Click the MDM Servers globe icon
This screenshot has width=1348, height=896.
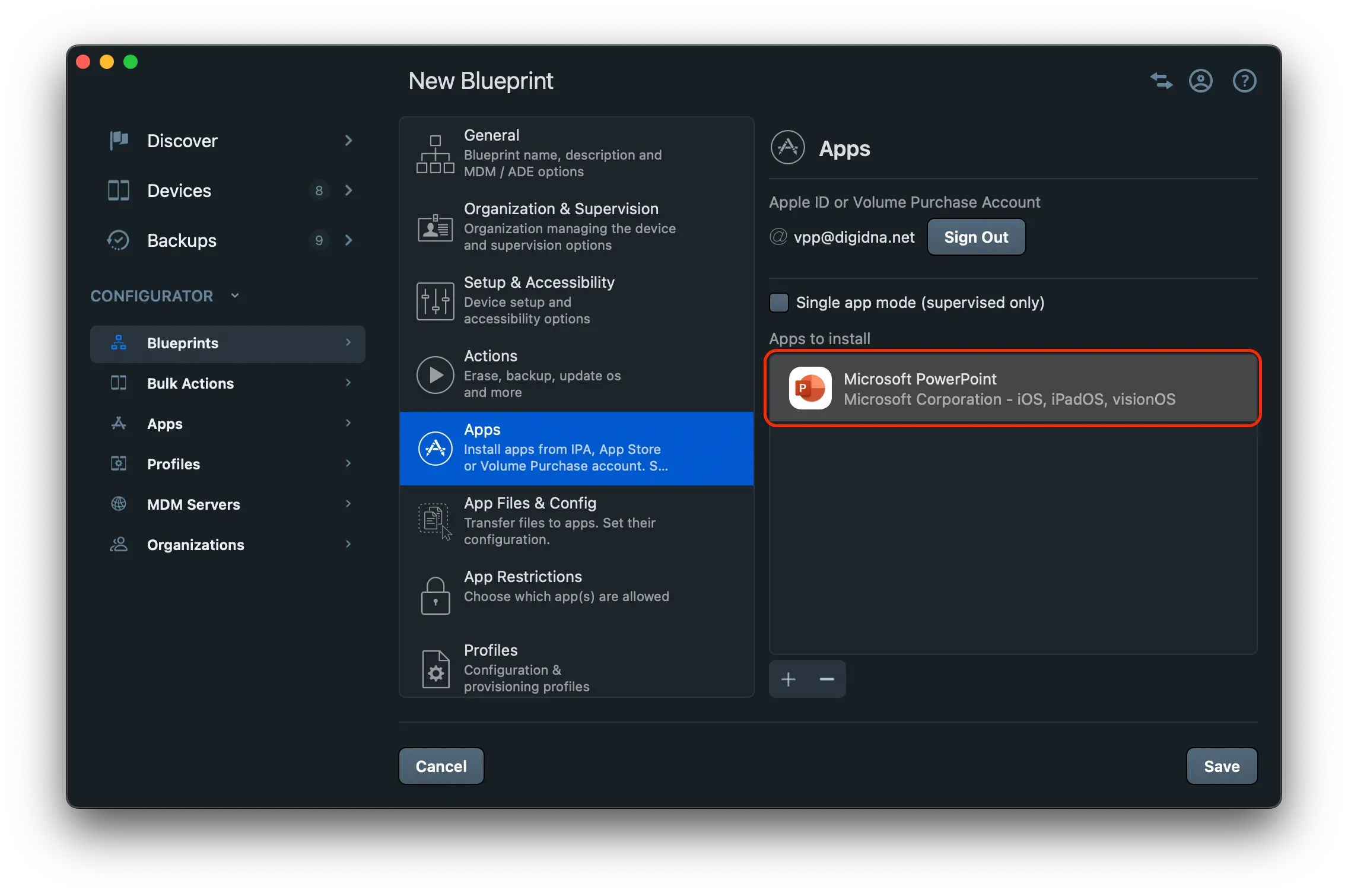pyautogui.click(x=118, y=504)
